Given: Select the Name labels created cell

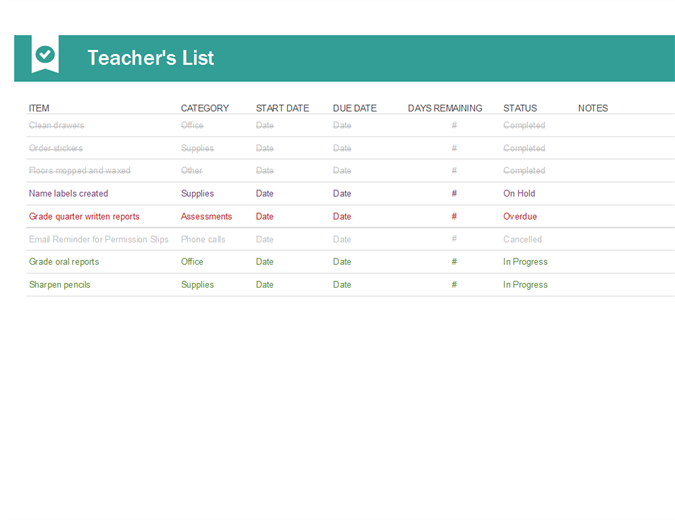Looking at the screenshot, I should [68, 193].
